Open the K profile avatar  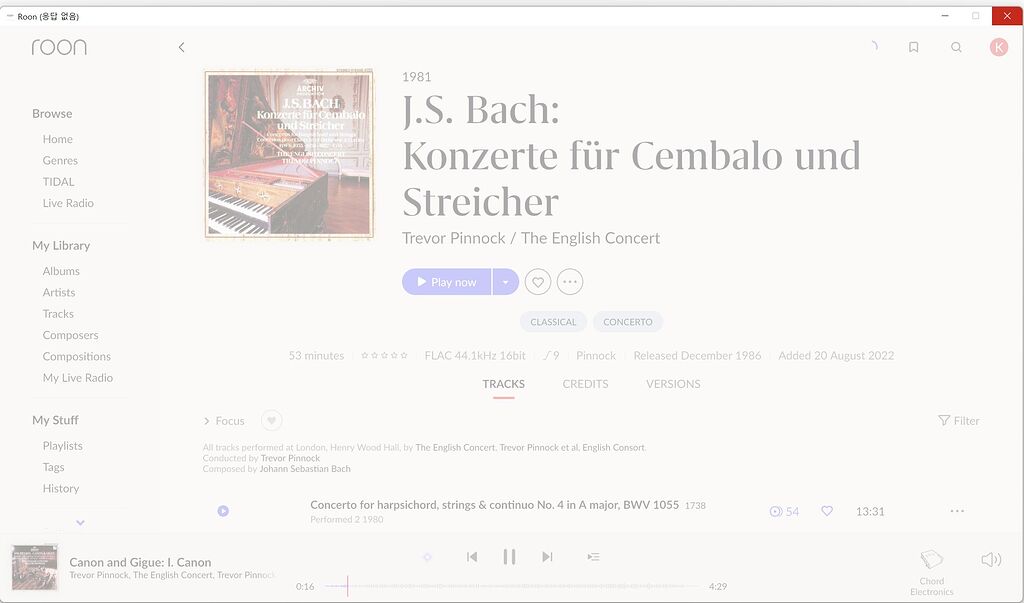coord(999,47)
